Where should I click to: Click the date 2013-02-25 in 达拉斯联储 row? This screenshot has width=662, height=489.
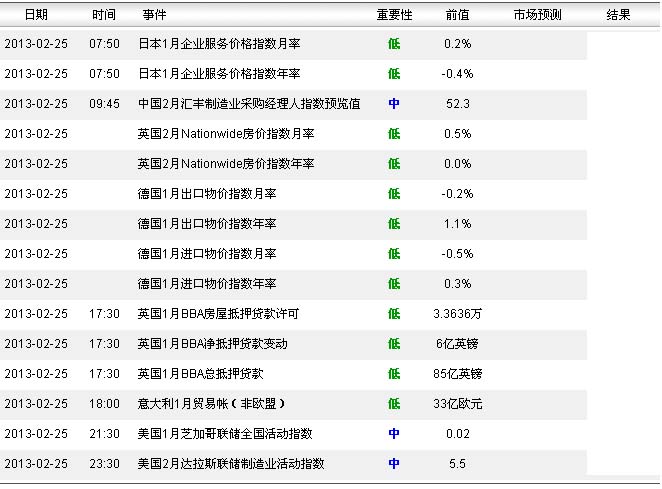tap(36, 464)
